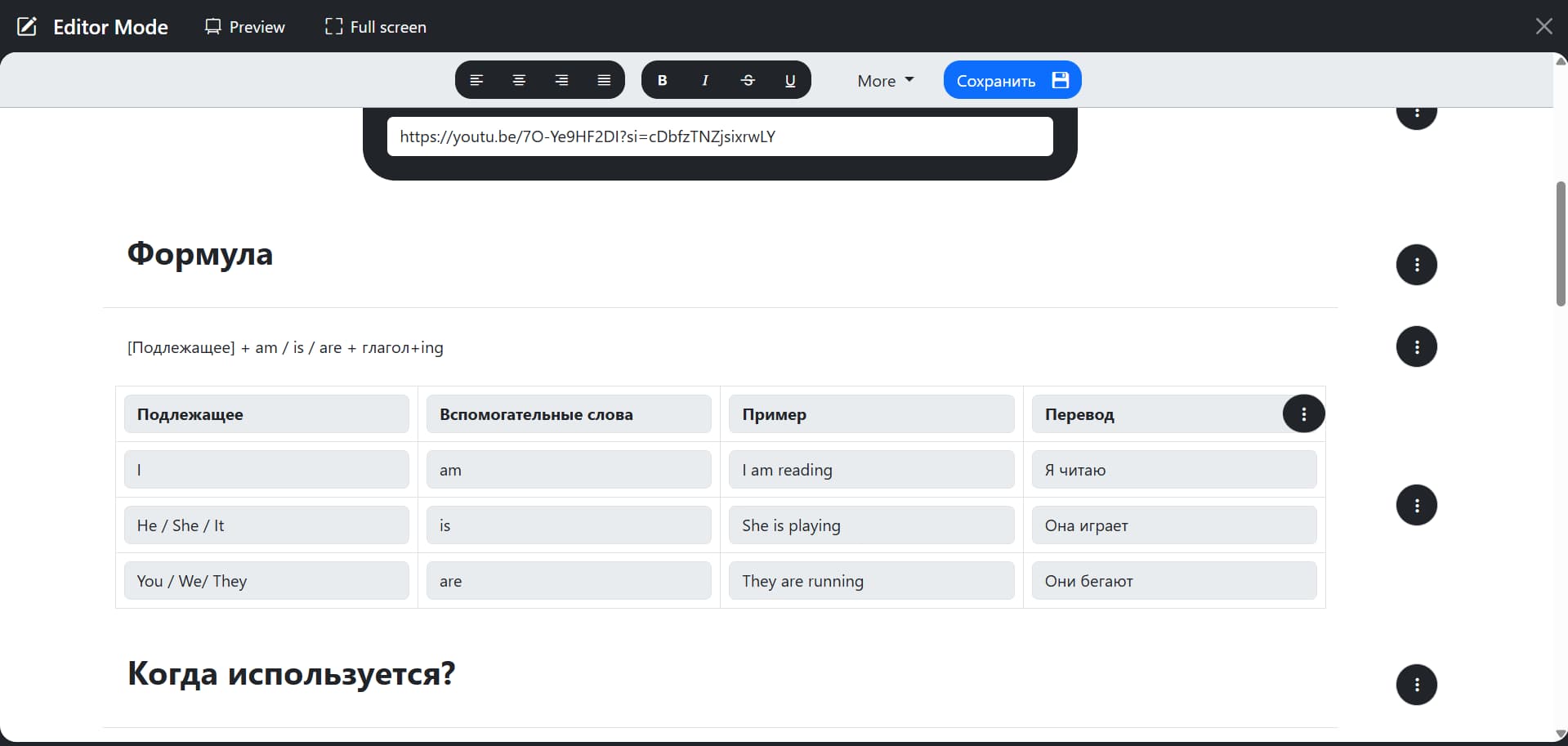Click the Сохранить save button

(x=1012, y=80)
